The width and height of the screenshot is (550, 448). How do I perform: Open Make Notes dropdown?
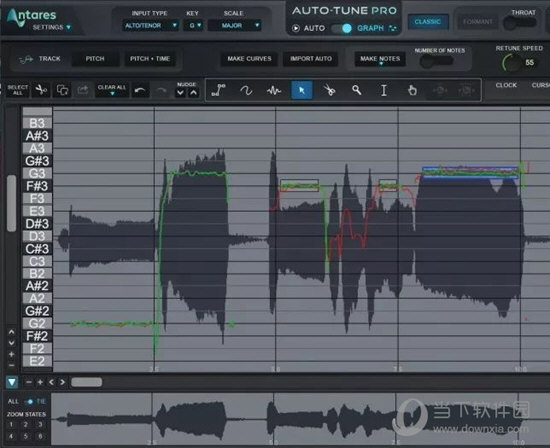(380, 59)
